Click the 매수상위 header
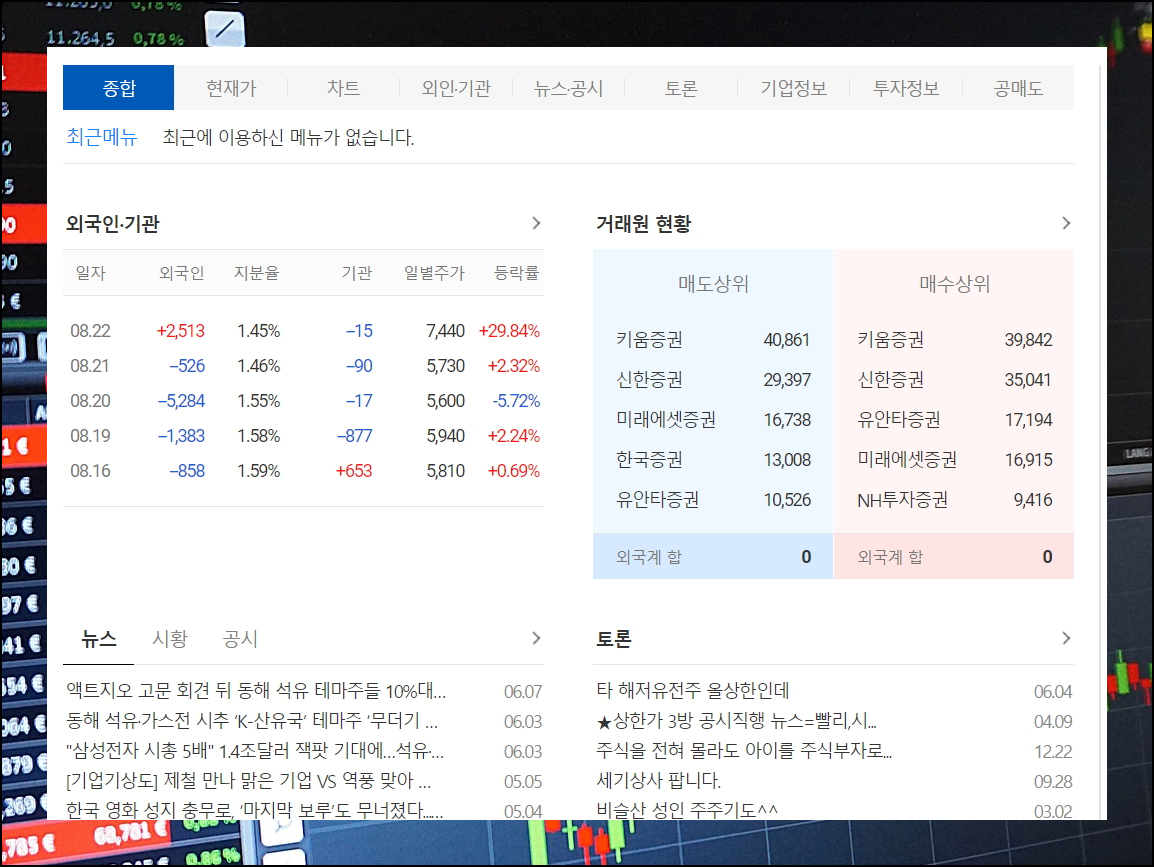The height and width of the screenshot is (867, 1154). (x=955, y=284)
